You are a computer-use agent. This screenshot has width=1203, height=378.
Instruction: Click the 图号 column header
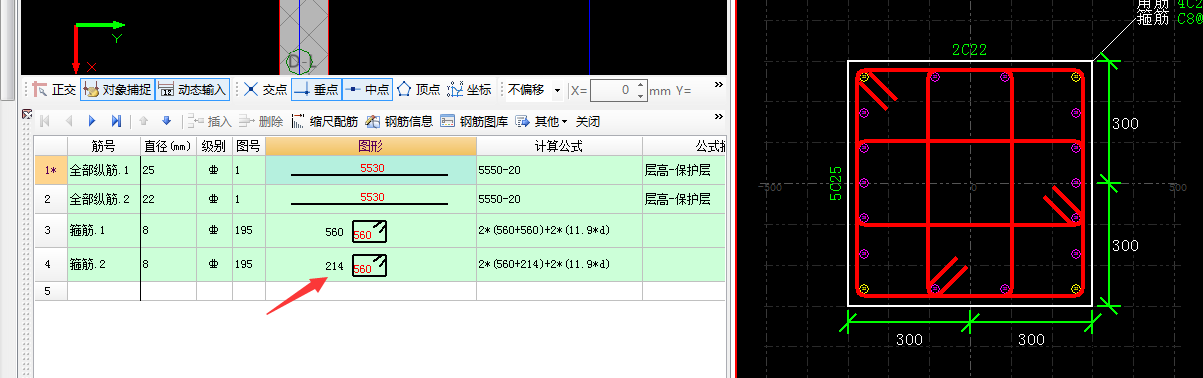(x=248, y=146)
